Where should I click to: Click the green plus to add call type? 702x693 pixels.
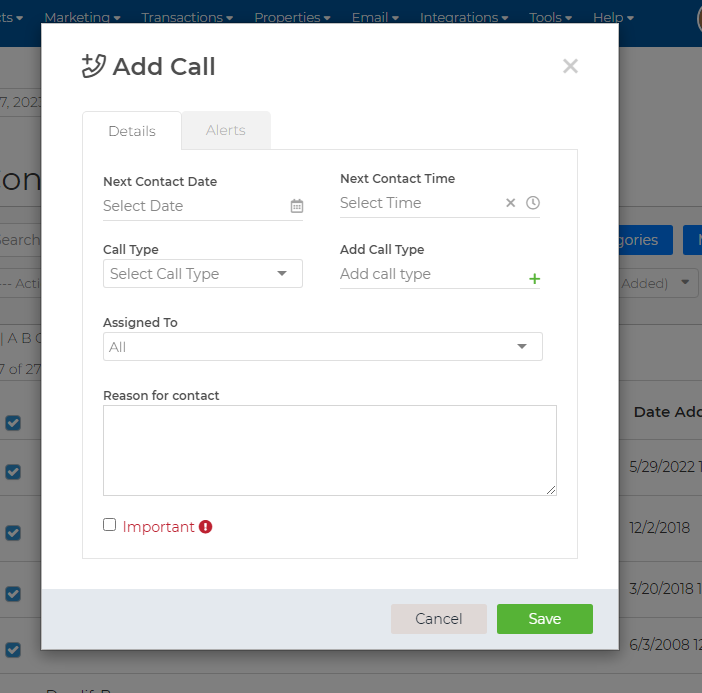coord(534,279)
